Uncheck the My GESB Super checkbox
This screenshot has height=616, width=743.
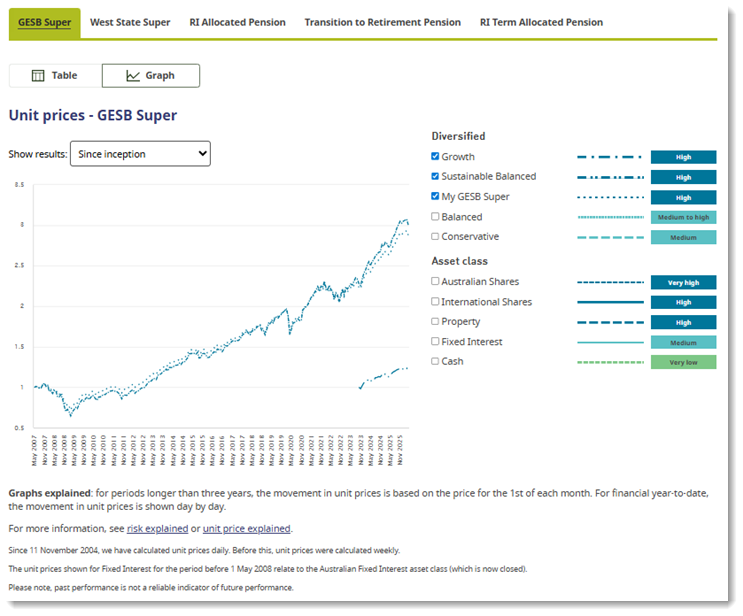tap(435, 196)
